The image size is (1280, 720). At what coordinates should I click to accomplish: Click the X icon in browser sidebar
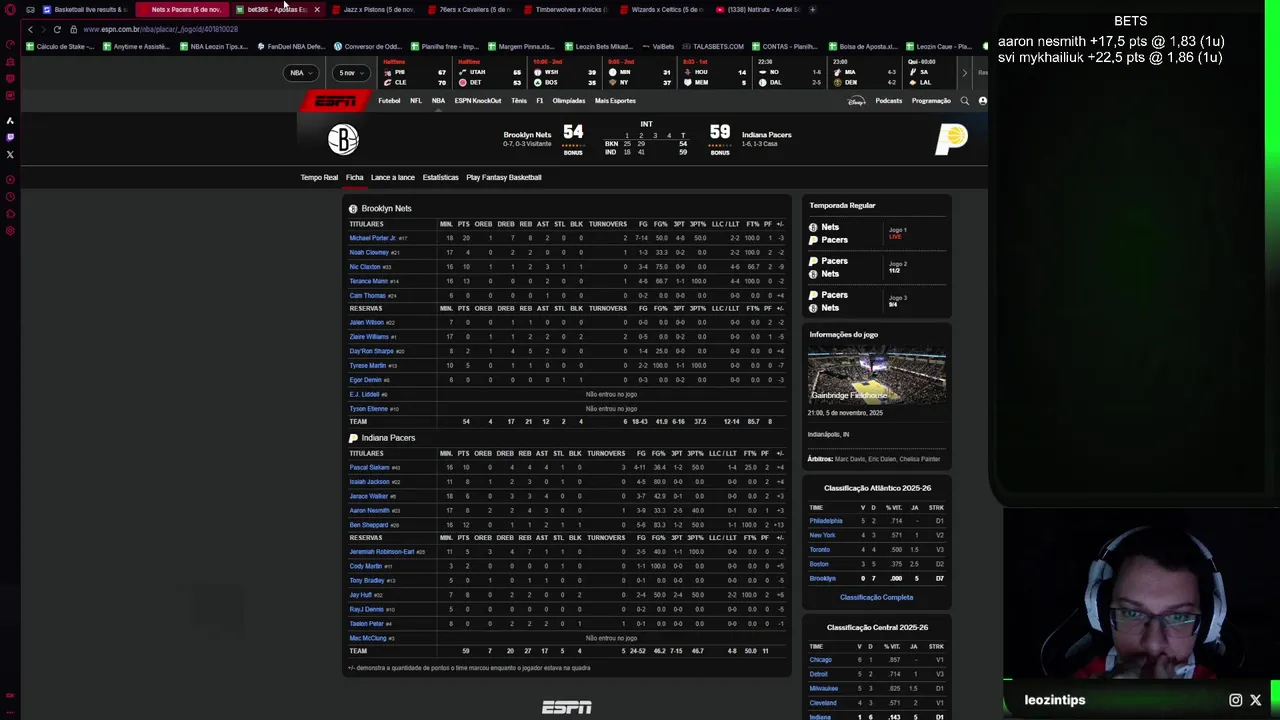click(x=10, y=154)
